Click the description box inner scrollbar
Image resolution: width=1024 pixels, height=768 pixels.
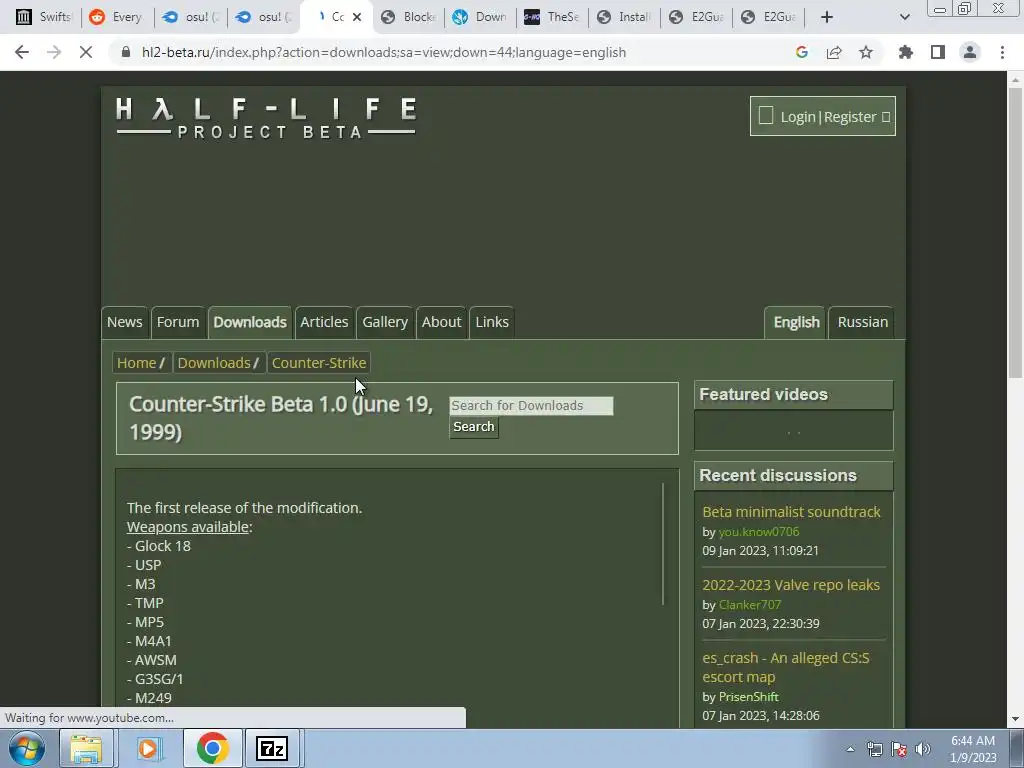coord(663,544)
